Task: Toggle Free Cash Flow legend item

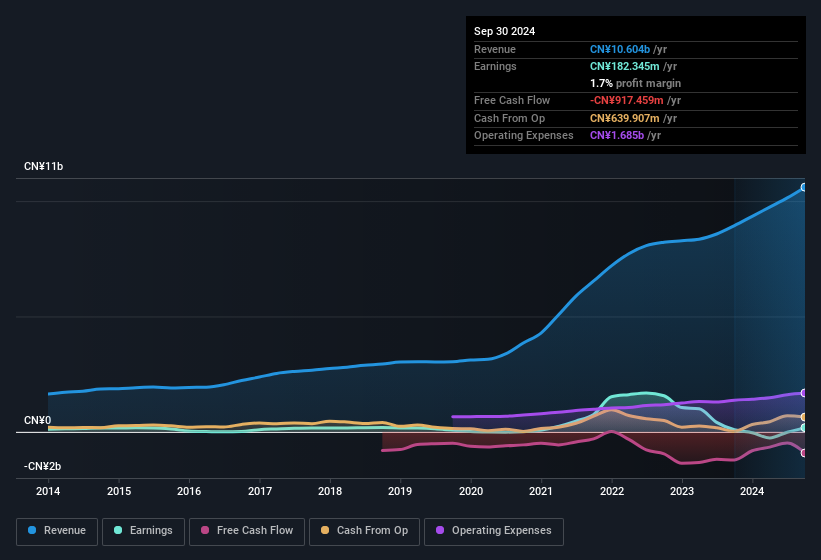Action: (247, 530)
